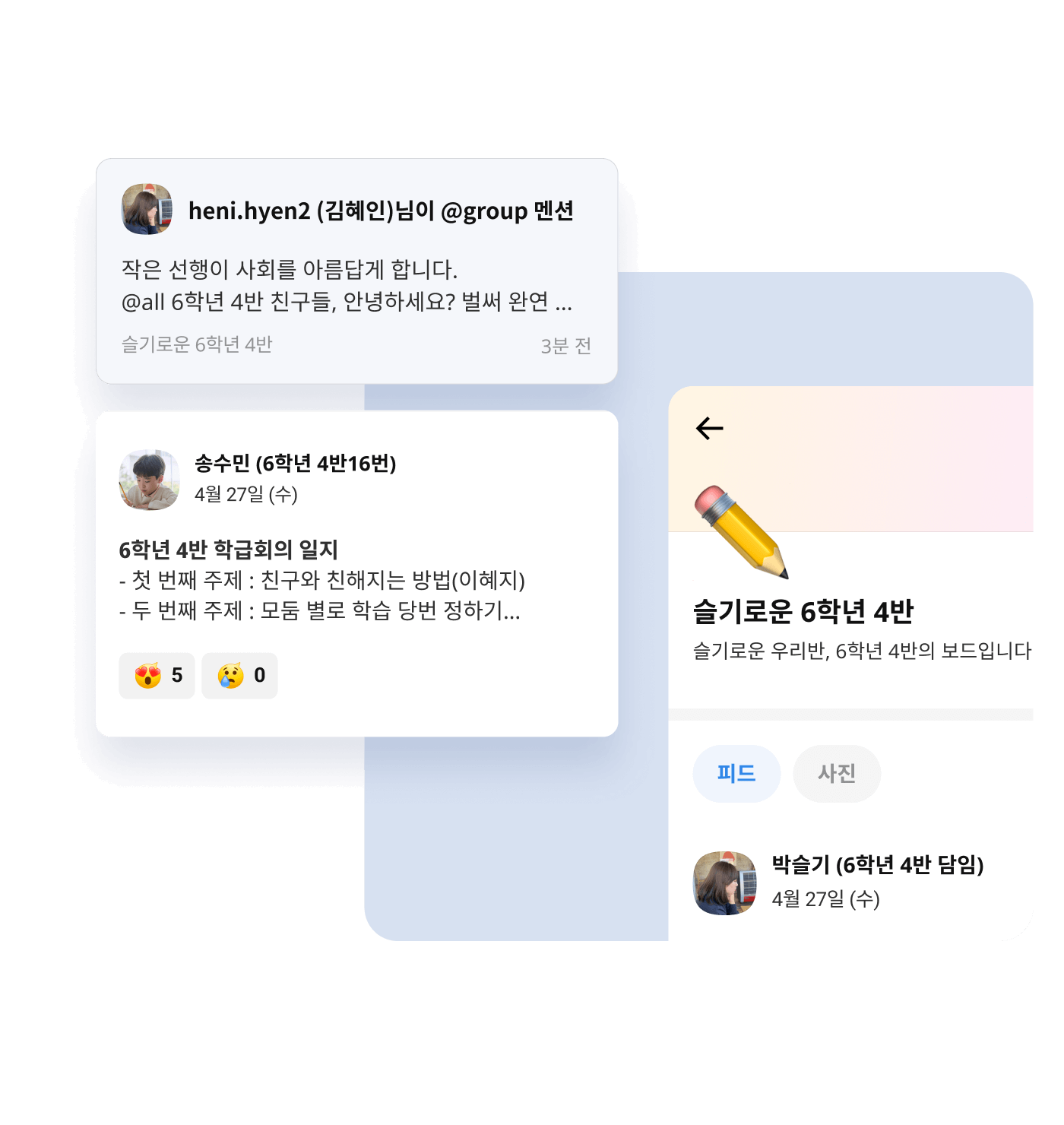Open 송수민's profile photo
This screenshot has width=1064, height=1125.
(149, 480)
